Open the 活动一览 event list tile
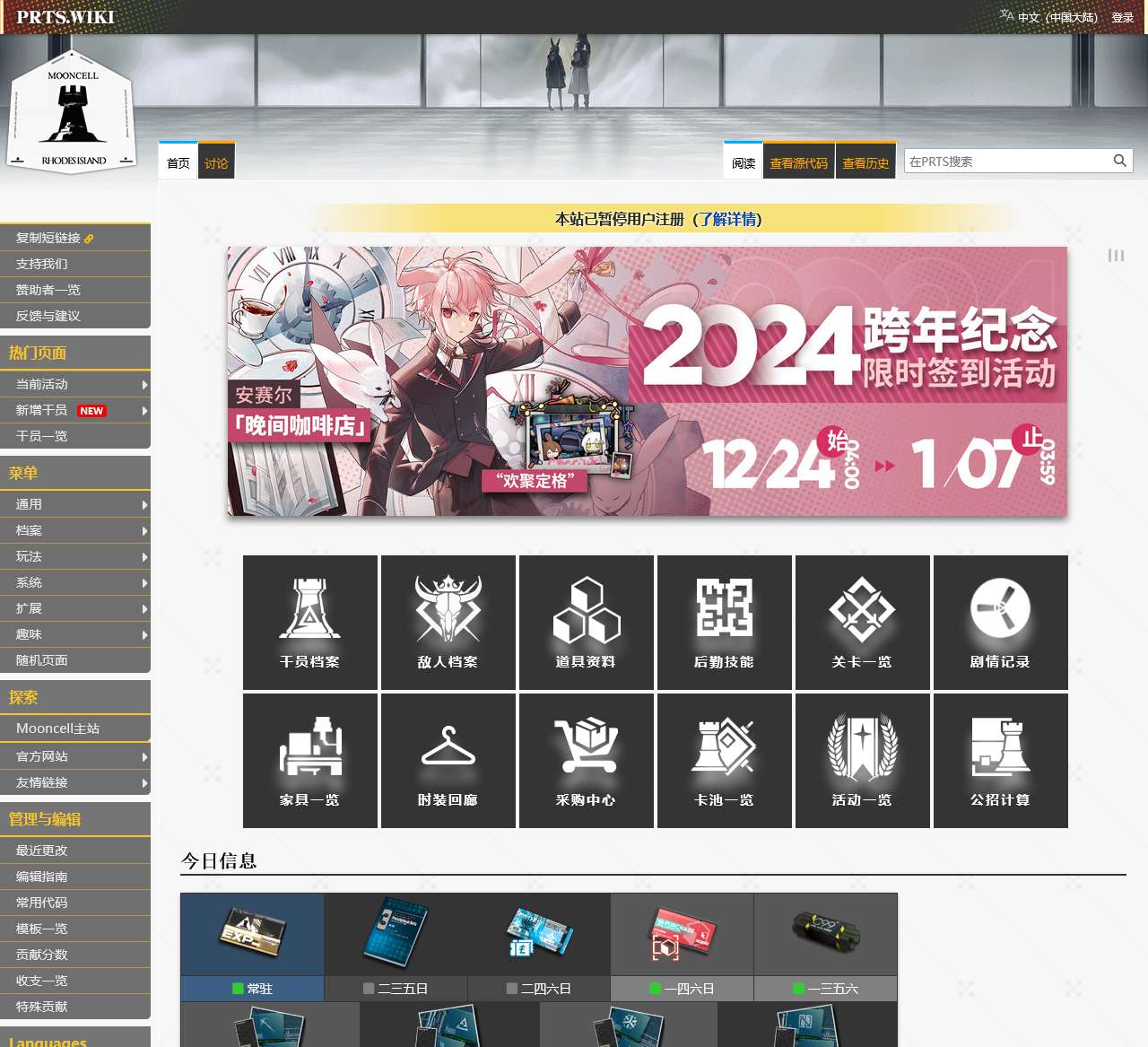The width and height of the screenshot is (1148, 1047). [862, 760]
